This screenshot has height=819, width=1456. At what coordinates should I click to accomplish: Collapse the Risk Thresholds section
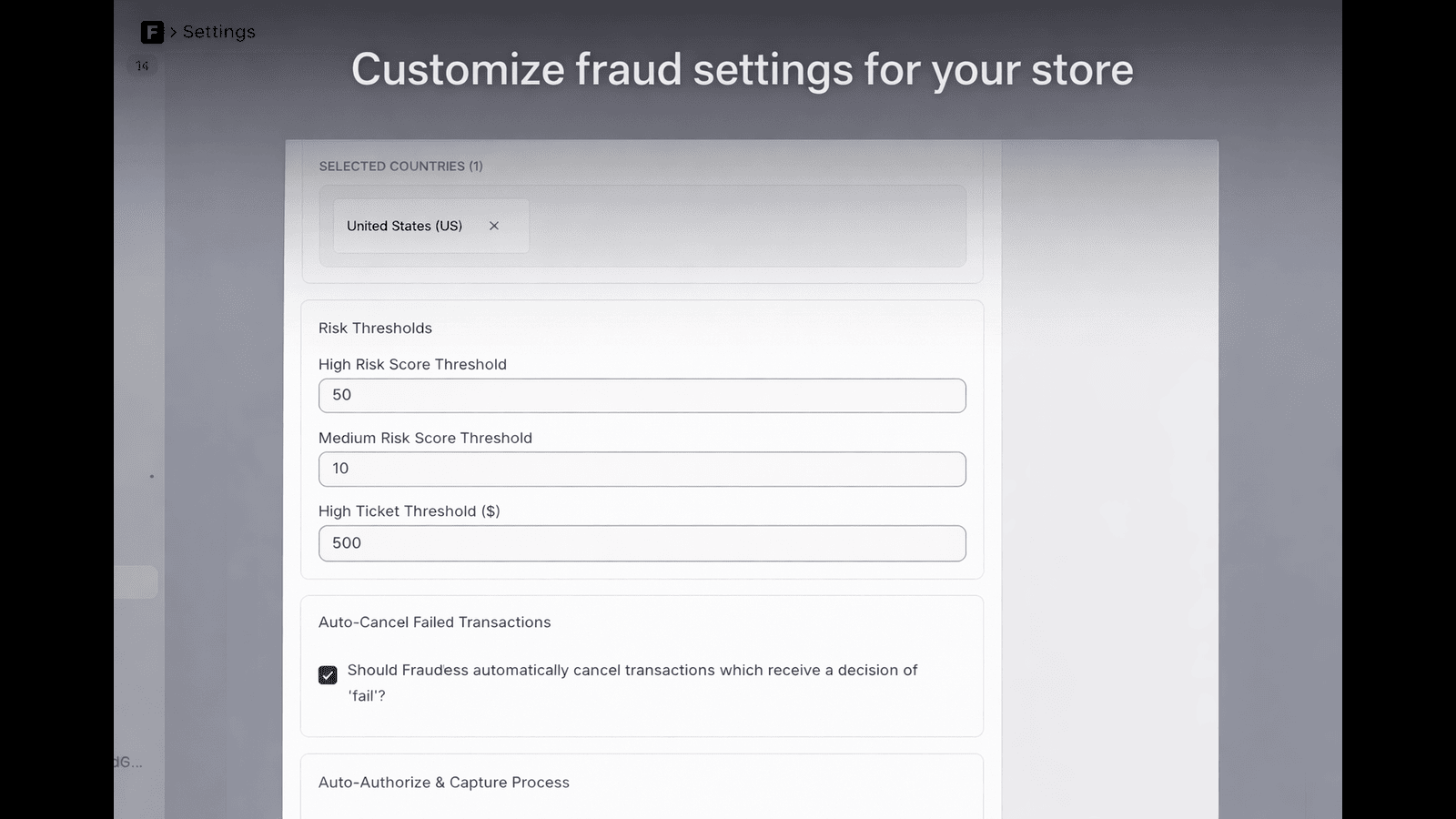(375, 328)
